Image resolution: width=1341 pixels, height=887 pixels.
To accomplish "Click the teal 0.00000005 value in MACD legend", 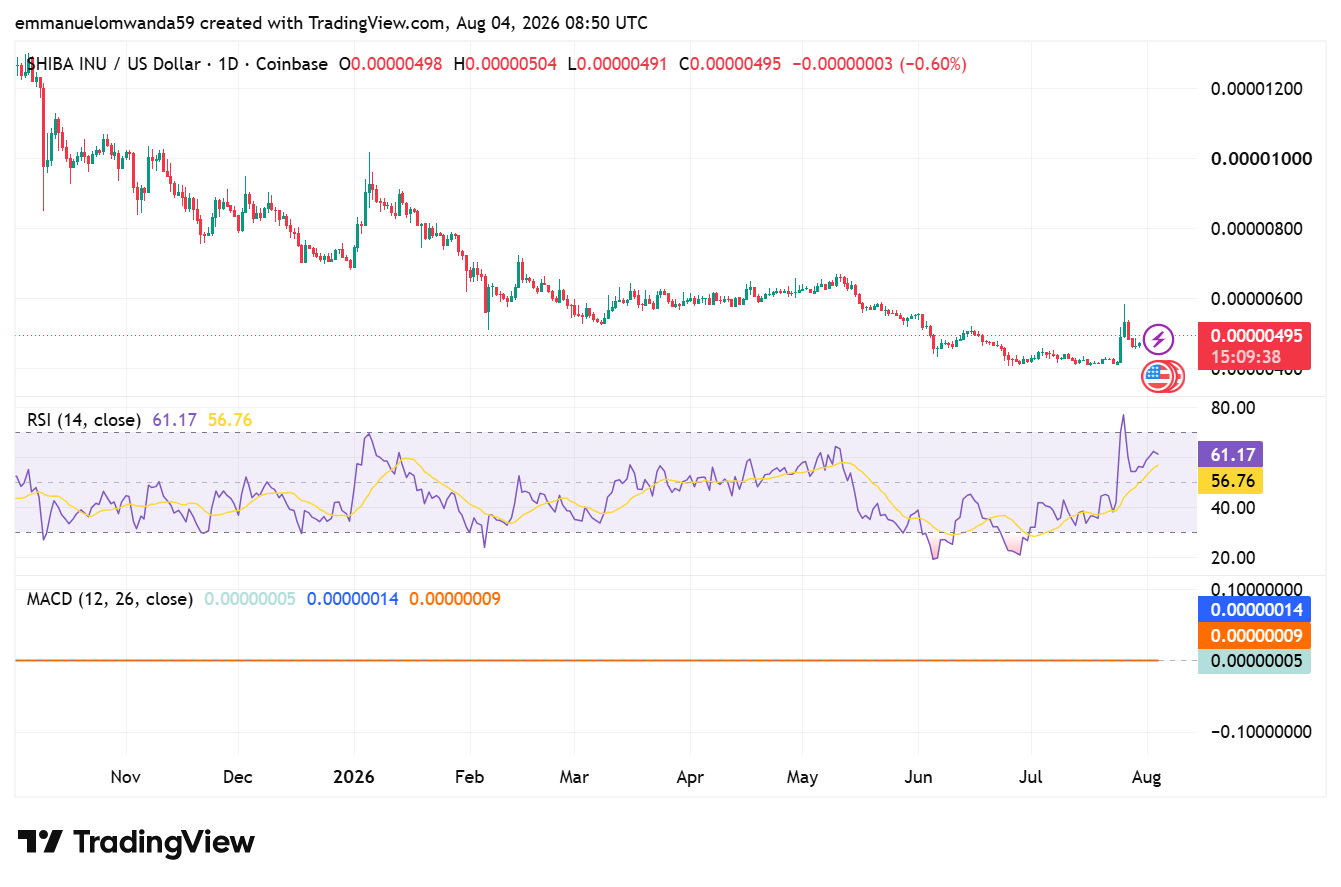I will coord(250,599).
